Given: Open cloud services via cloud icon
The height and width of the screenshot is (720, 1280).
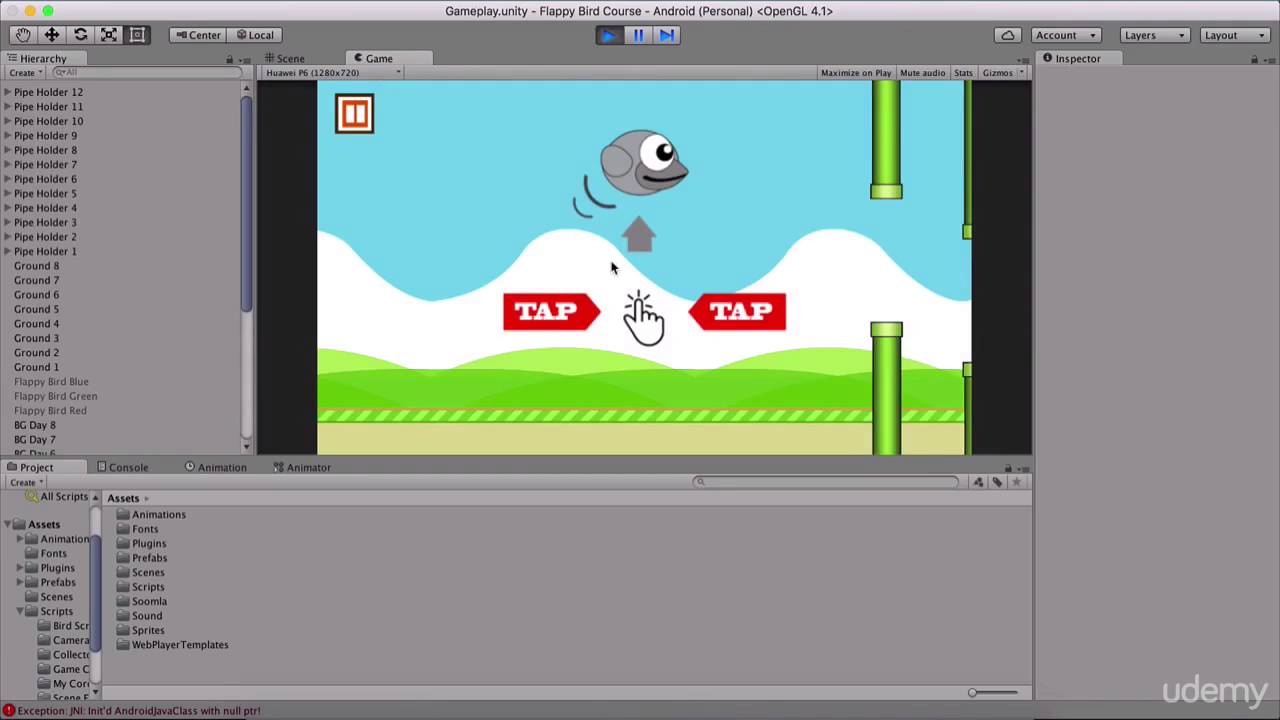Looking at the screenshot, I should [x=1008, y=35].
